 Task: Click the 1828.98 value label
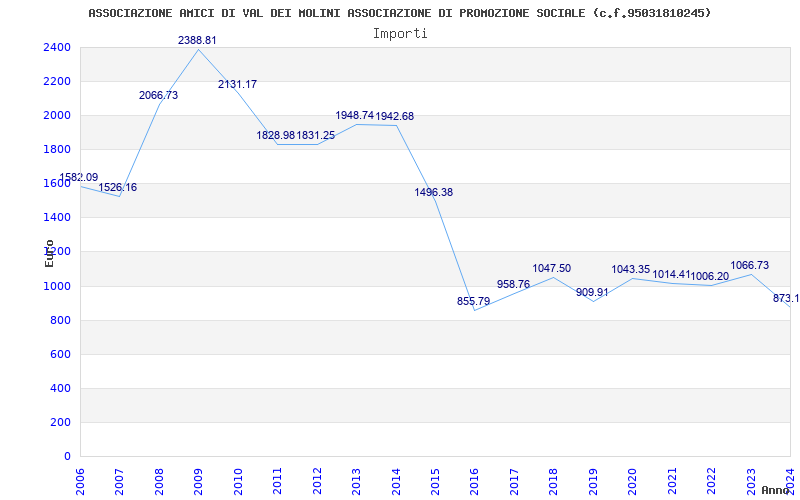[276, 135]
